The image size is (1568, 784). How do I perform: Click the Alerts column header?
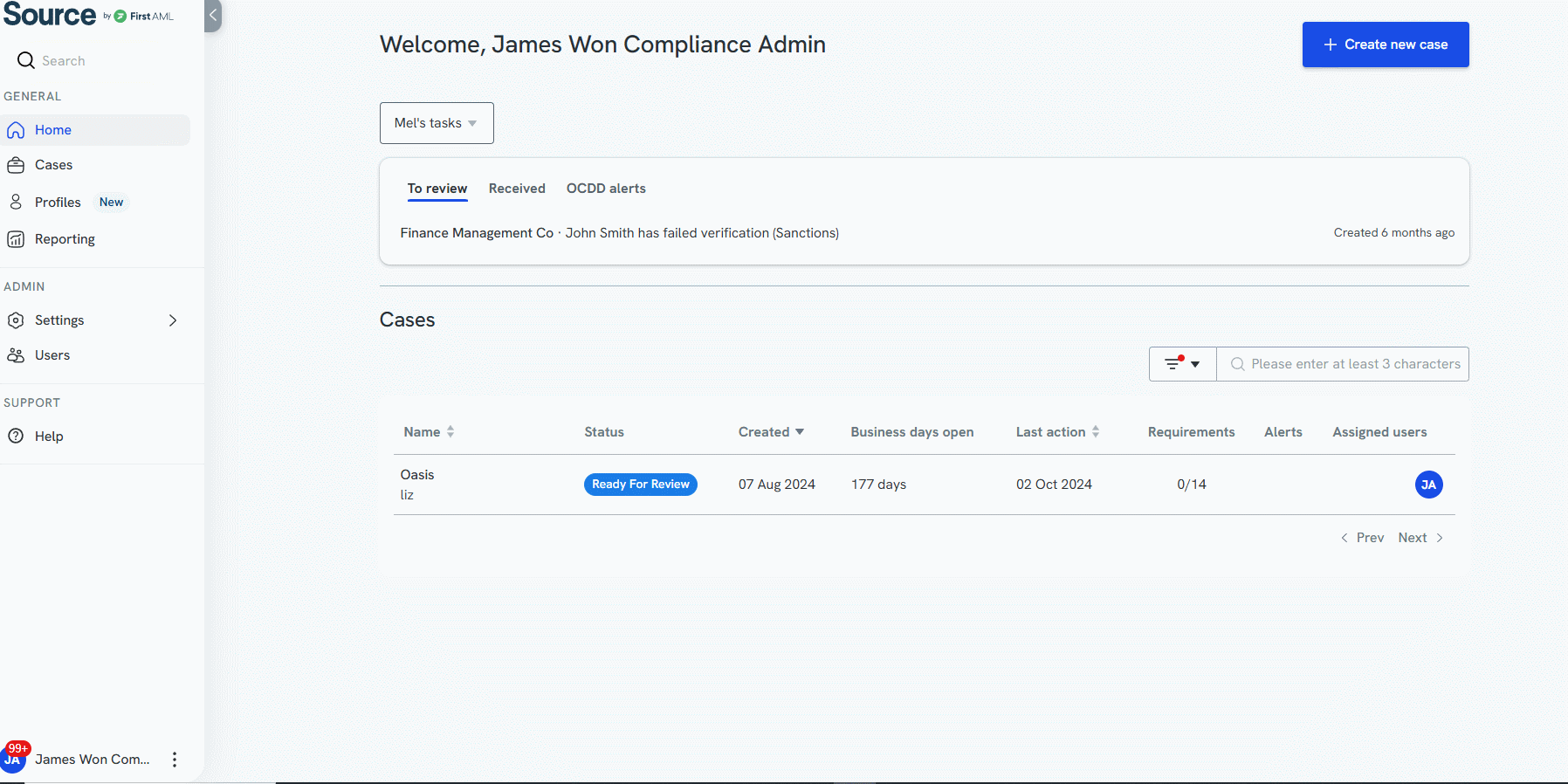coord(1283,432)
